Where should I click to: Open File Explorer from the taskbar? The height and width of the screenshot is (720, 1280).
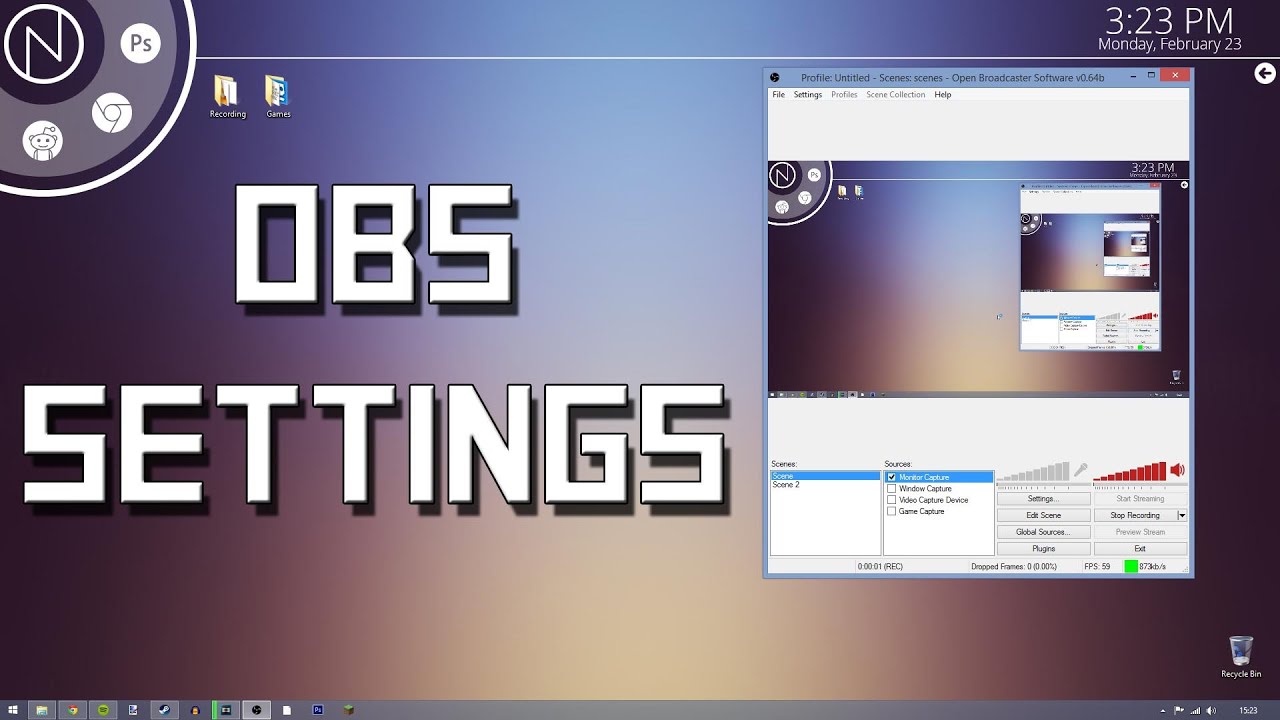tap(41, 710)
